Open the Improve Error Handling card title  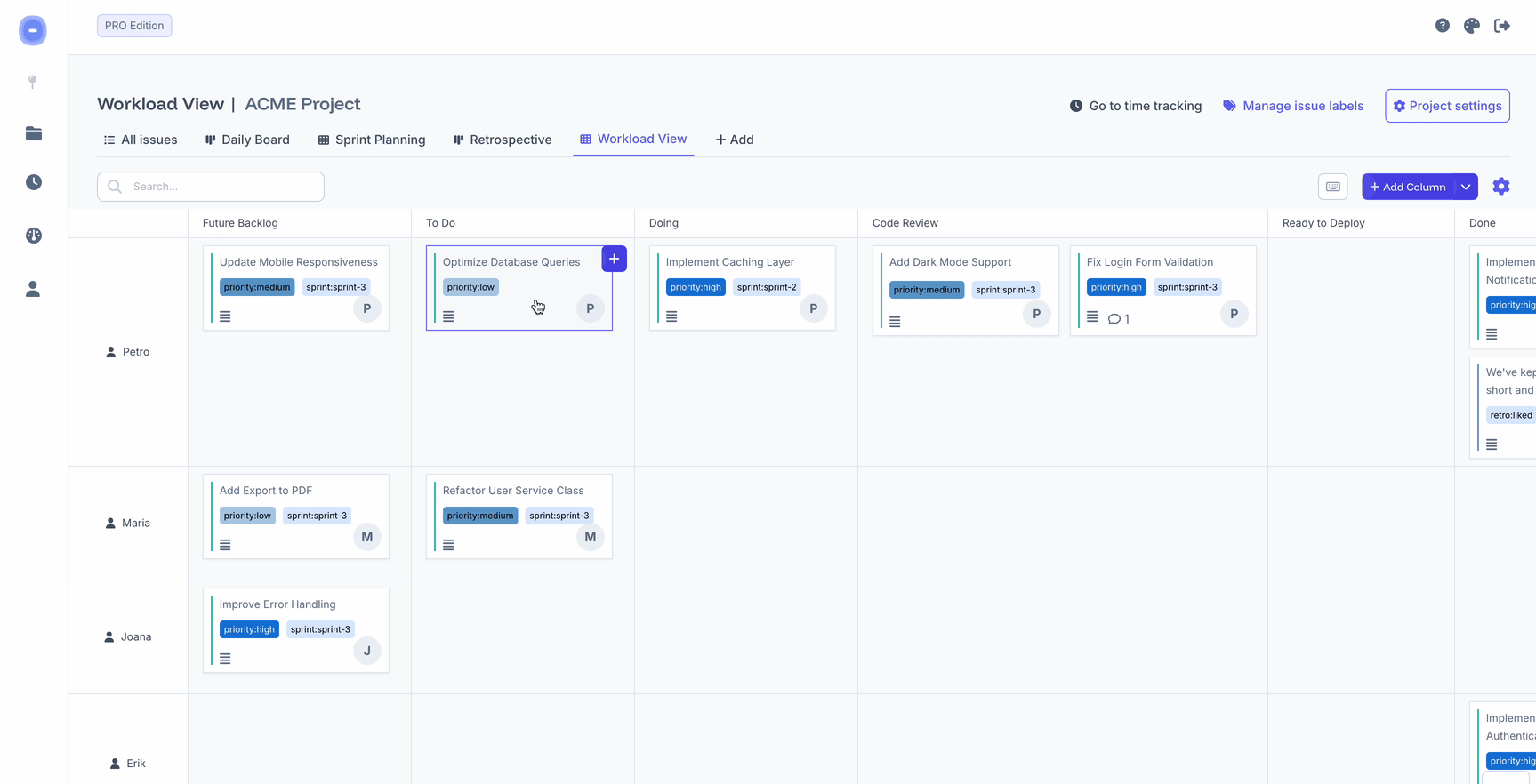click(277, 604)
